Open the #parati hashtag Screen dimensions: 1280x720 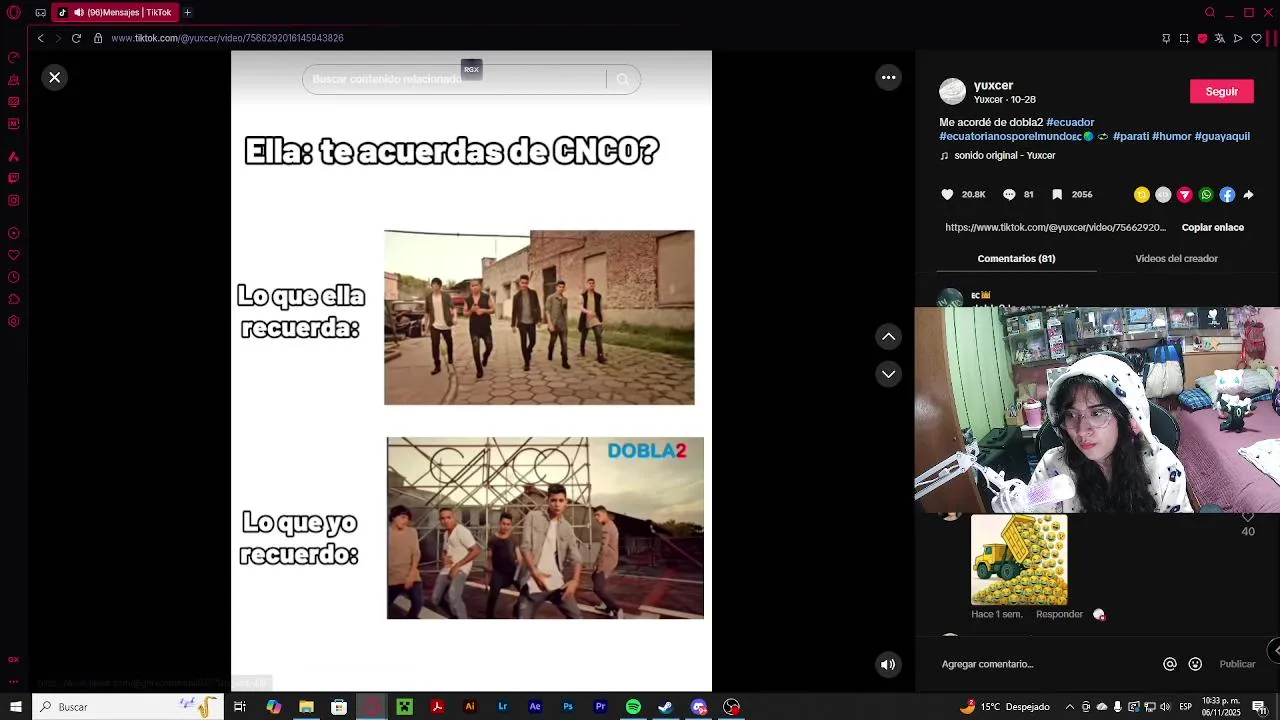1130,136
